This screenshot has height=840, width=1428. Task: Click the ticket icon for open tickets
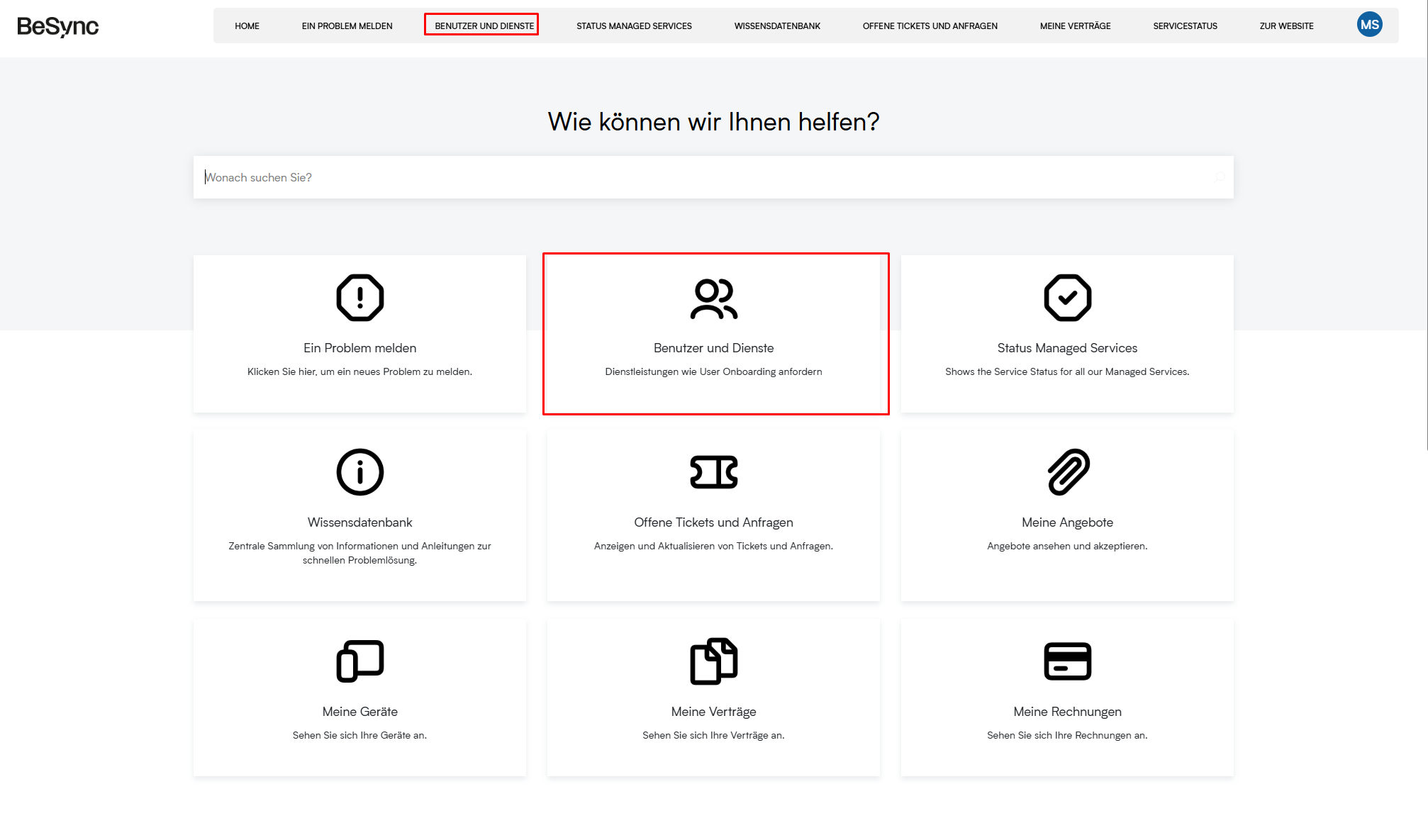pos(713,472)
